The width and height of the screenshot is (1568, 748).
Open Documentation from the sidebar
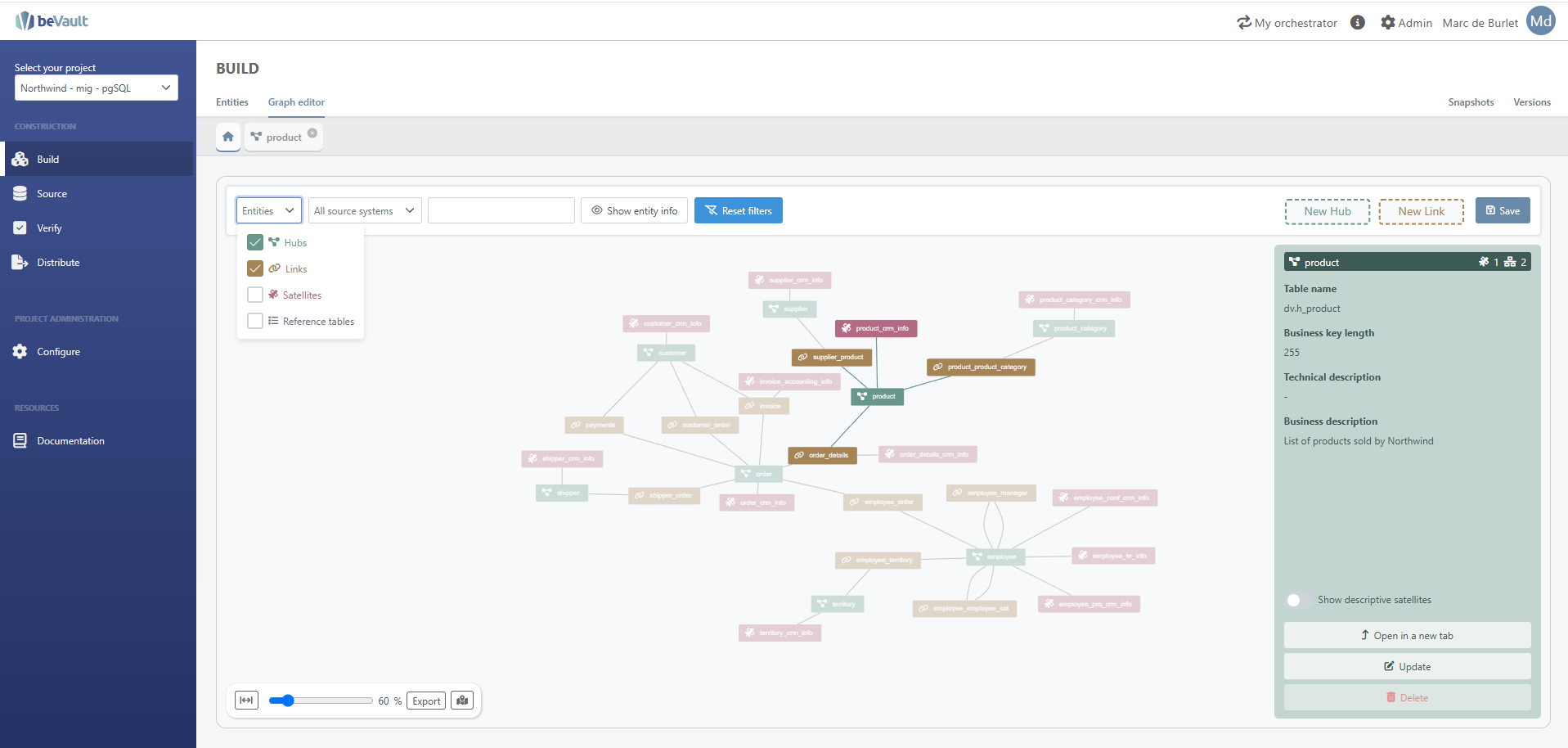pos(70,441)
